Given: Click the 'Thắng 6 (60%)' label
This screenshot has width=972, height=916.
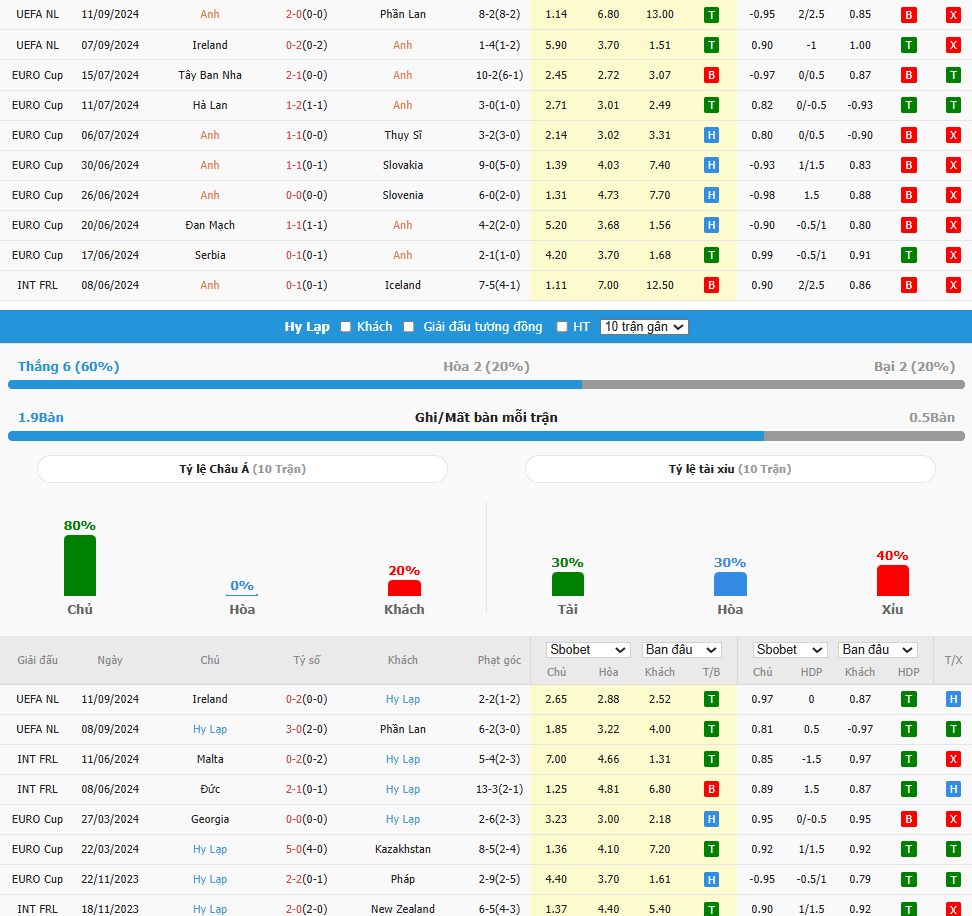Looking at the screenshot, I should (x=69, y=366).
